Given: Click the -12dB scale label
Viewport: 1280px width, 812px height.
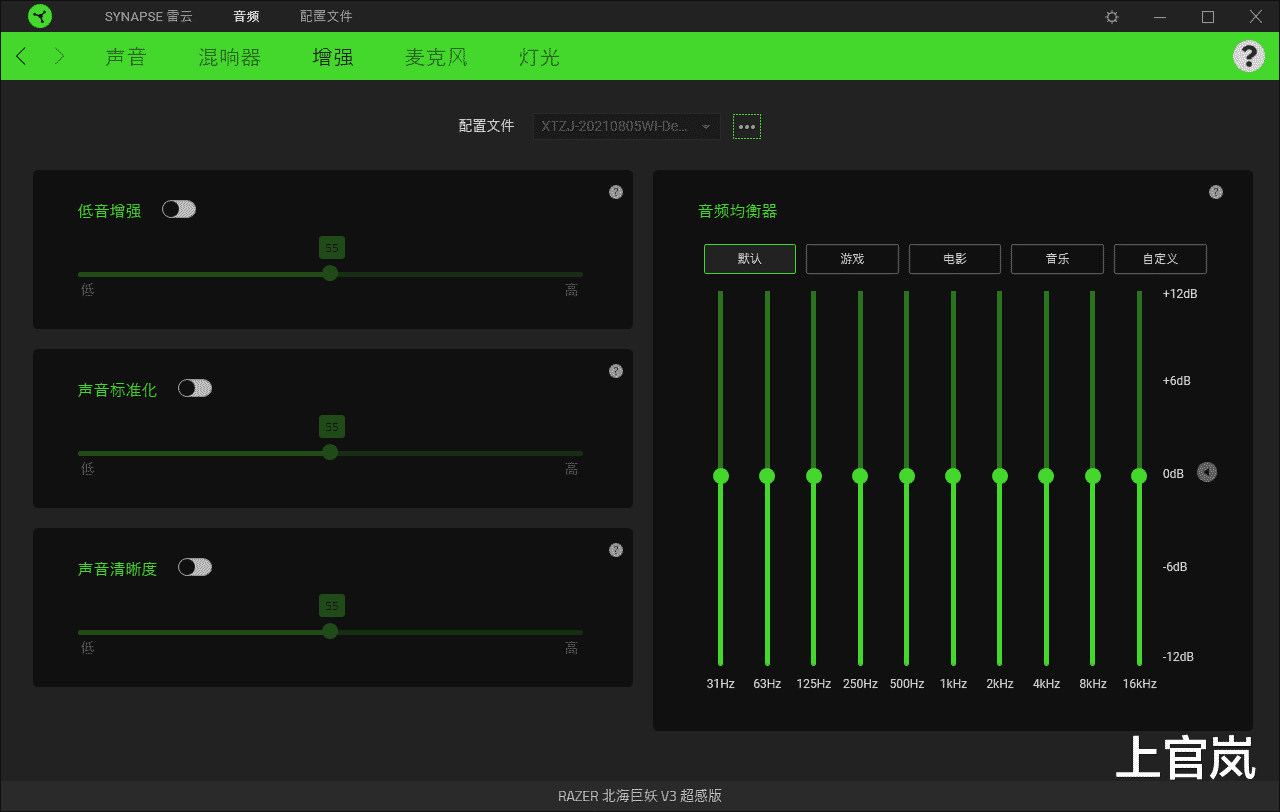Looking at the screenshot, I should point(1178,657).
